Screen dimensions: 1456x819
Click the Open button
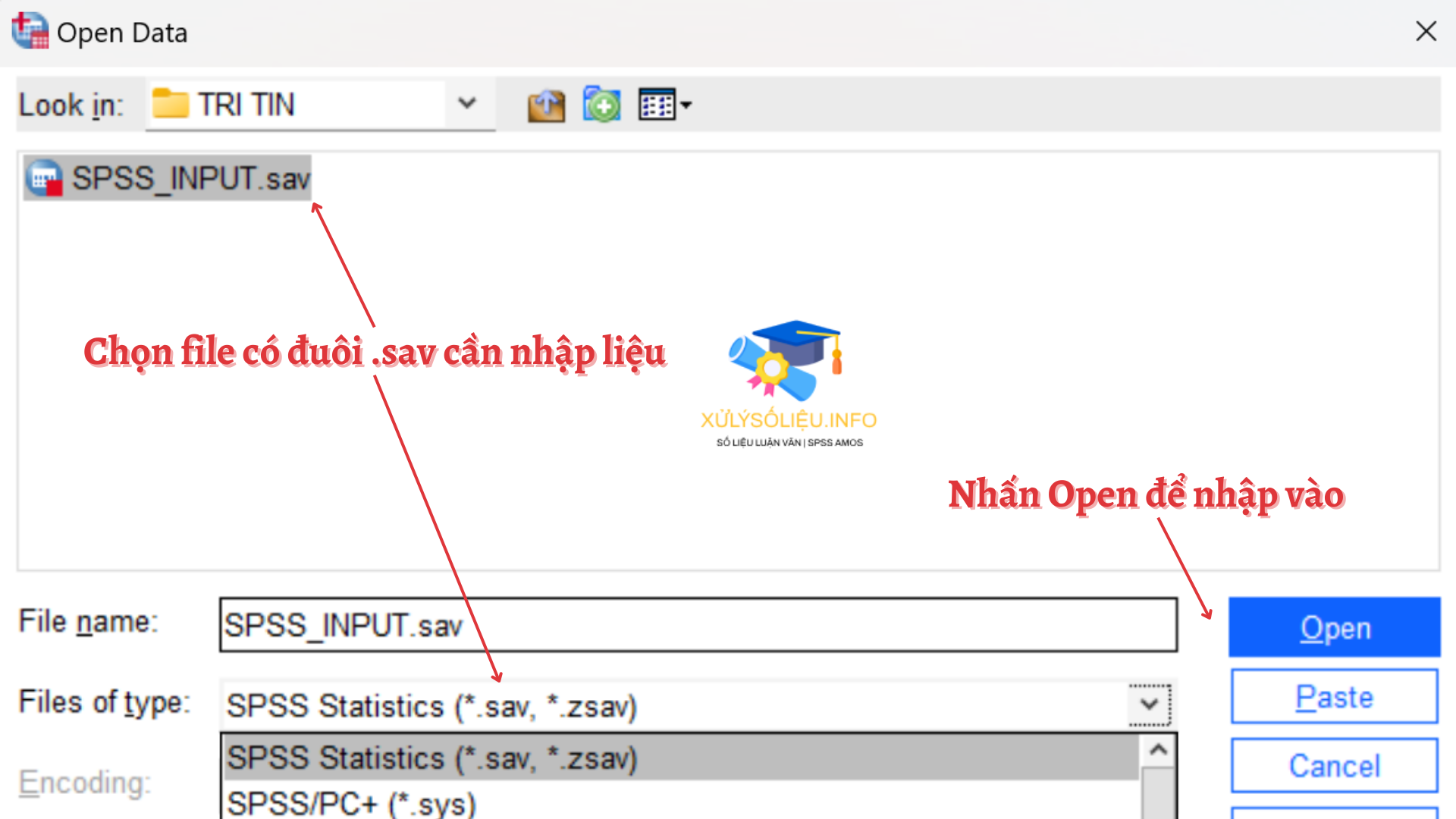[x=1335, y=627]
